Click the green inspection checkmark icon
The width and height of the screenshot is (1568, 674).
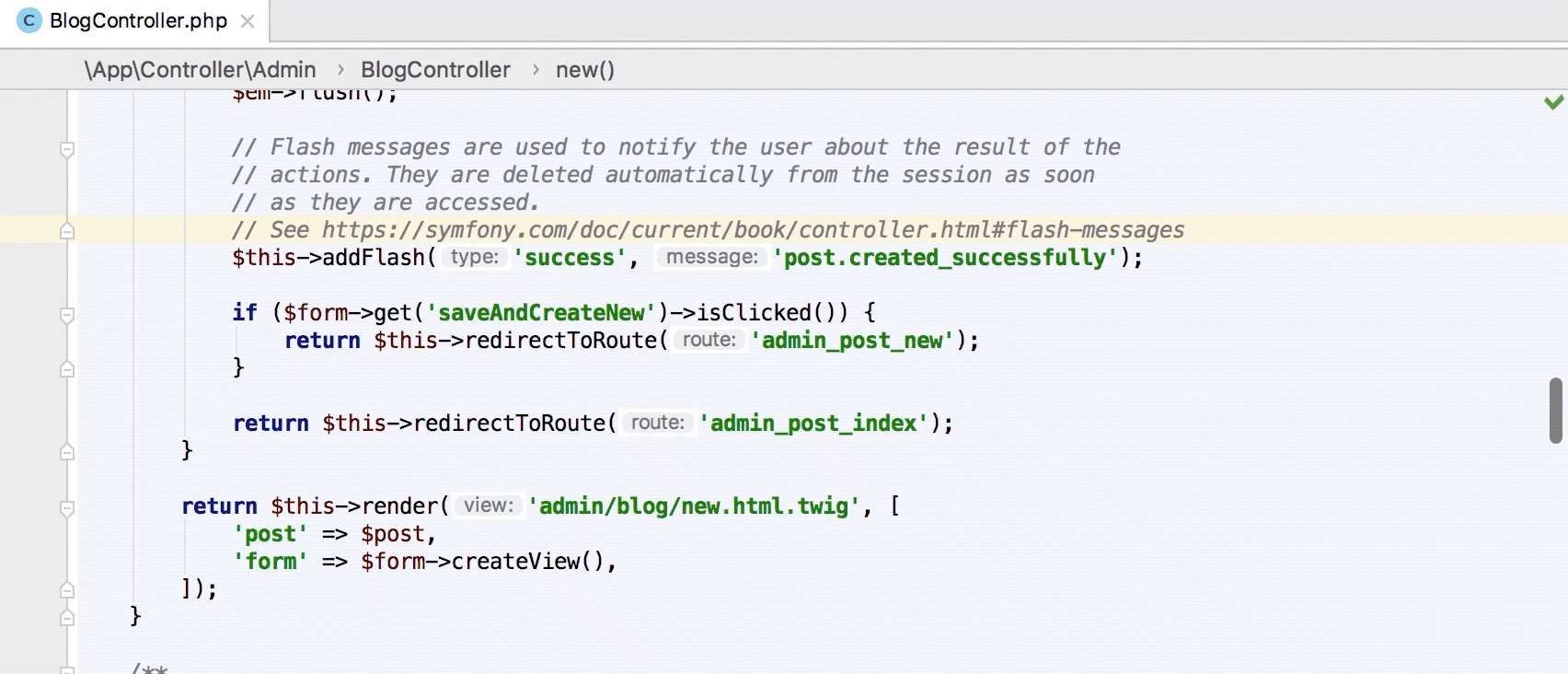pos(1553,102)
